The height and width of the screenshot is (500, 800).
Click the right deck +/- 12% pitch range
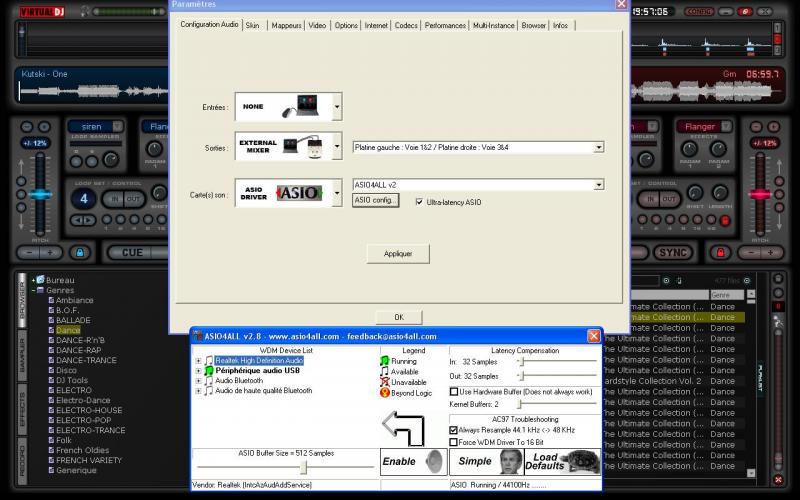(764, 143)
